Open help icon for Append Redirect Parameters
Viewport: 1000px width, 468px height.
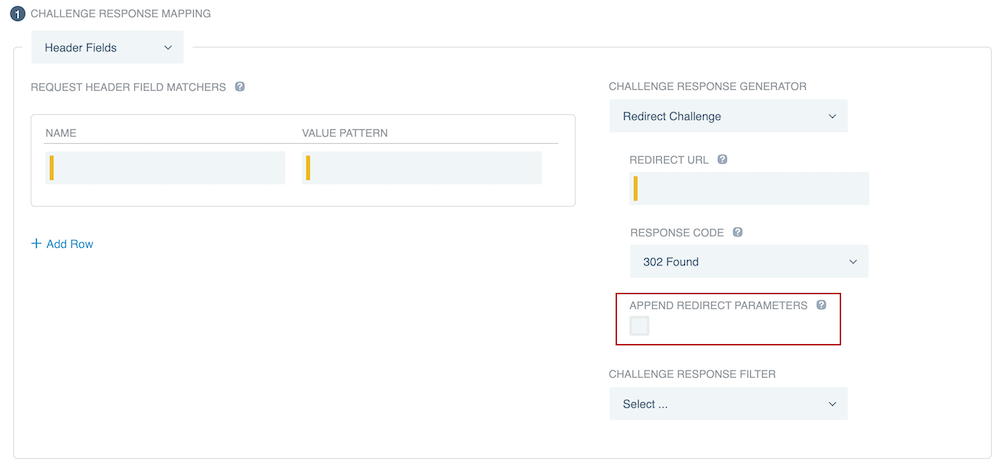pyautogui.click(x=821, y=305)
